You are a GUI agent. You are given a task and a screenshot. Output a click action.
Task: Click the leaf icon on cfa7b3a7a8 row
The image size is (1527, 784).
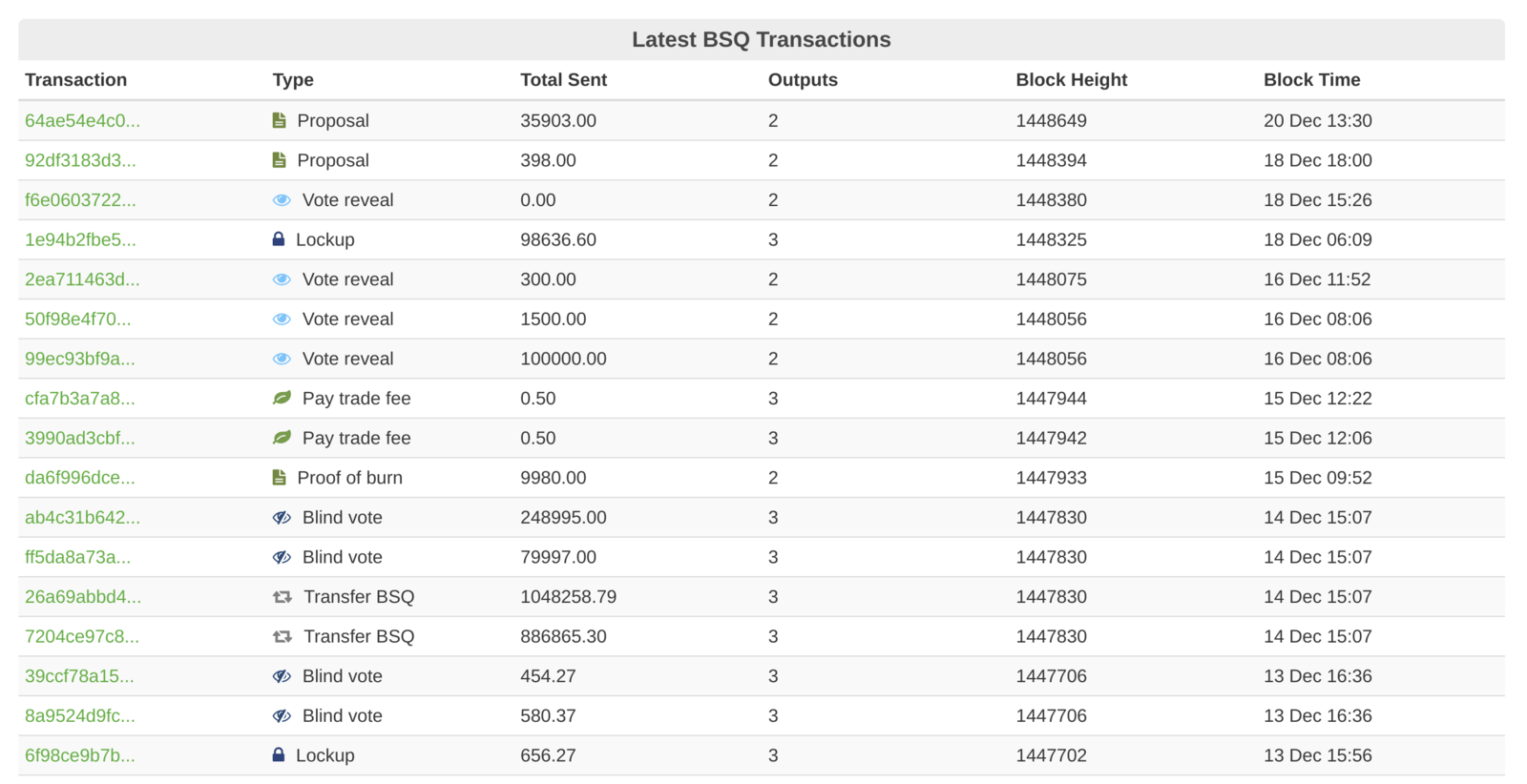click(282, 398)
